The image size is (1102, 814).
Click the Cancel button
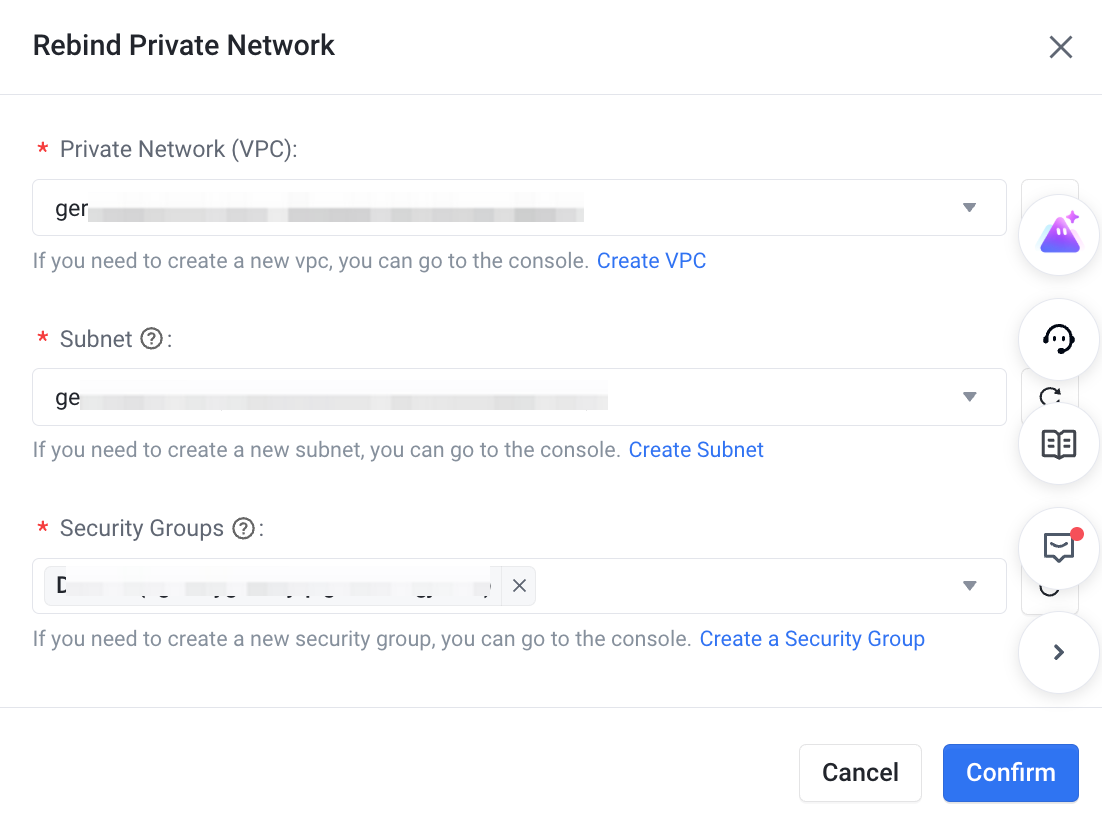point(860,773)
